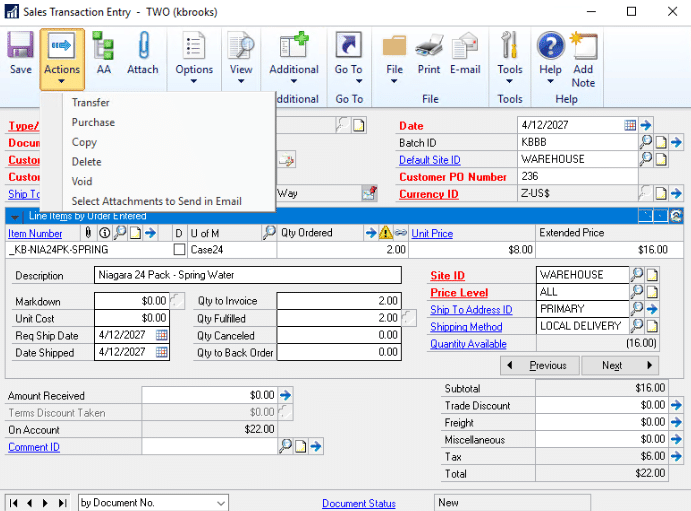
Task: Click the Miscellaneous expansion arrow
Action: (x=676, y=439)
